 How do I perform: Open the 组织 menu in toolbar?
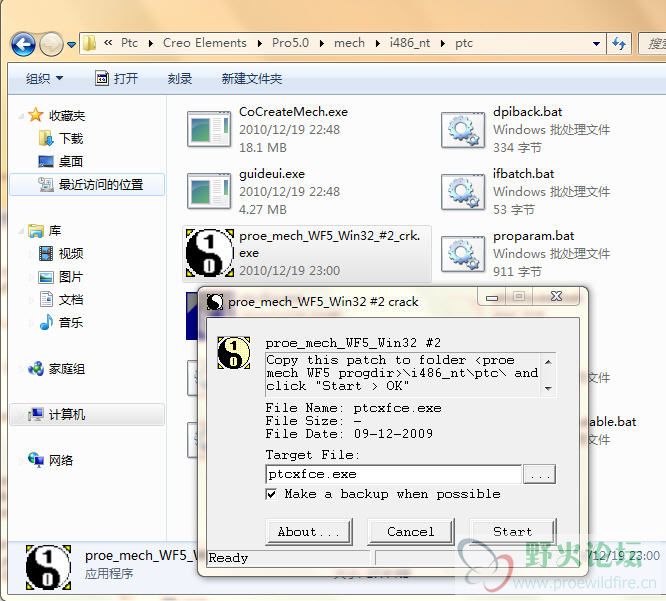tap(44, 79)
